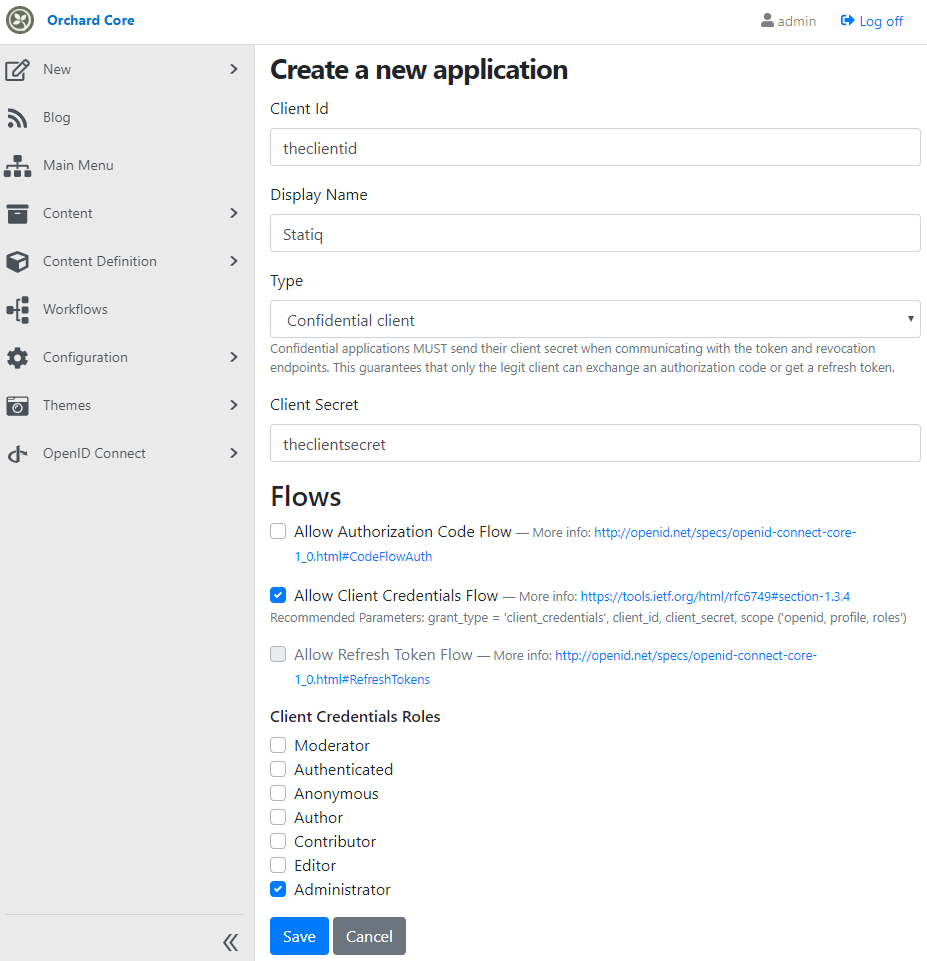Click the Content Definition cube icon
The width and height of the screenshot is (927, 961).
[x=17, y=262]
